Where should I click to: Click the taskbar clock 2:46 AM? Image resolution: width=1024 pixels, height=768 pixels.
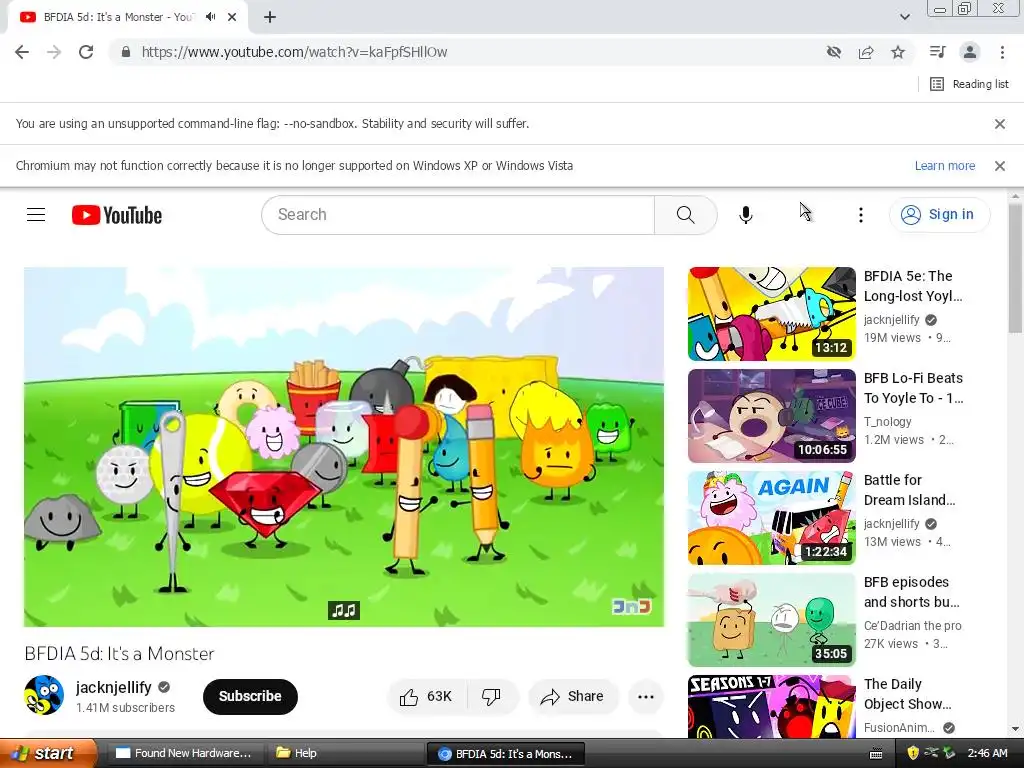coord(987,753)
